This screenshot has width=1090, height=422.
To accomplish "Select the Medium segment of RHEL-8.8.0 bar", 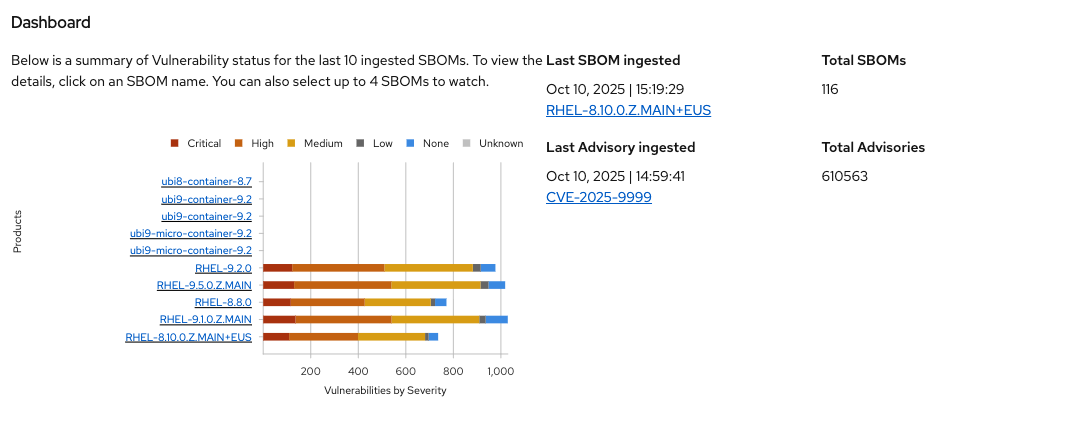I will point(397,302).
